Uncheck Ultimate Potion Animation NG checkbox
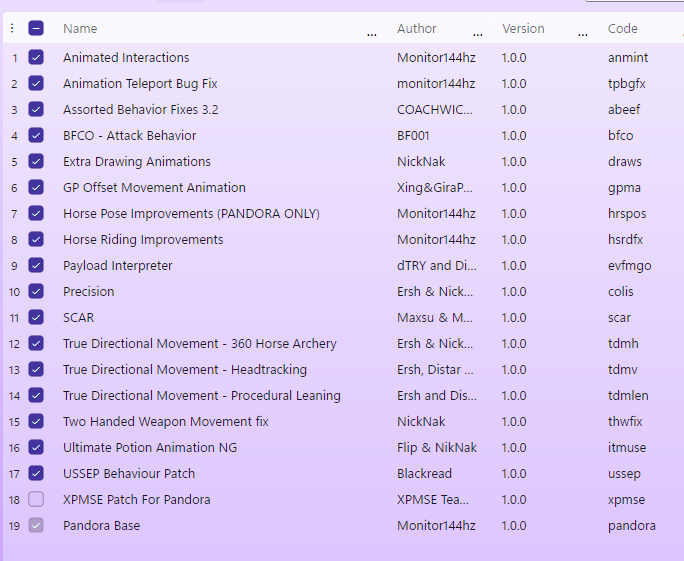Image resolution: width=684 pixels, height=561 pixels. pos(36,447)
